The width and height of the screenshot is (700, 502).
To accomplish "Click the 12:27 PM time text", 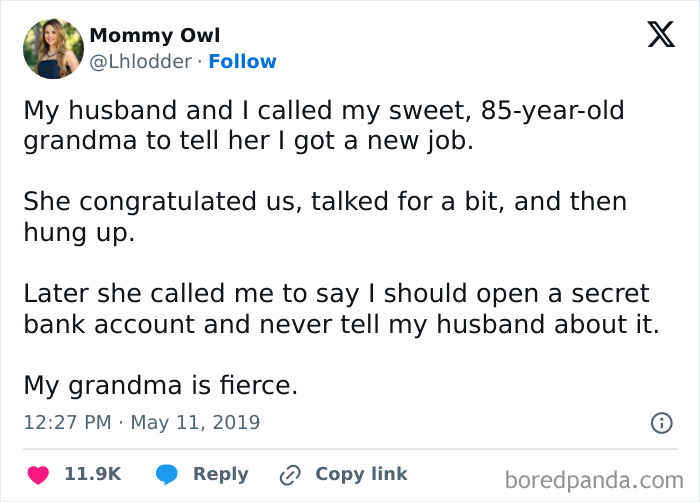I will [66, 422].
